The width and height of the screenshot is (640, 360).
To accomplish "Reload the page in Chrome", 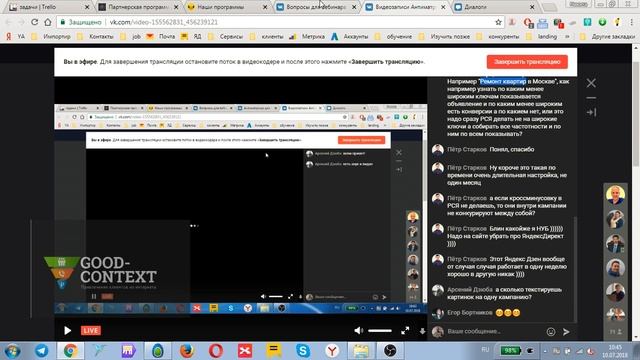I will (x=34, y=22).
